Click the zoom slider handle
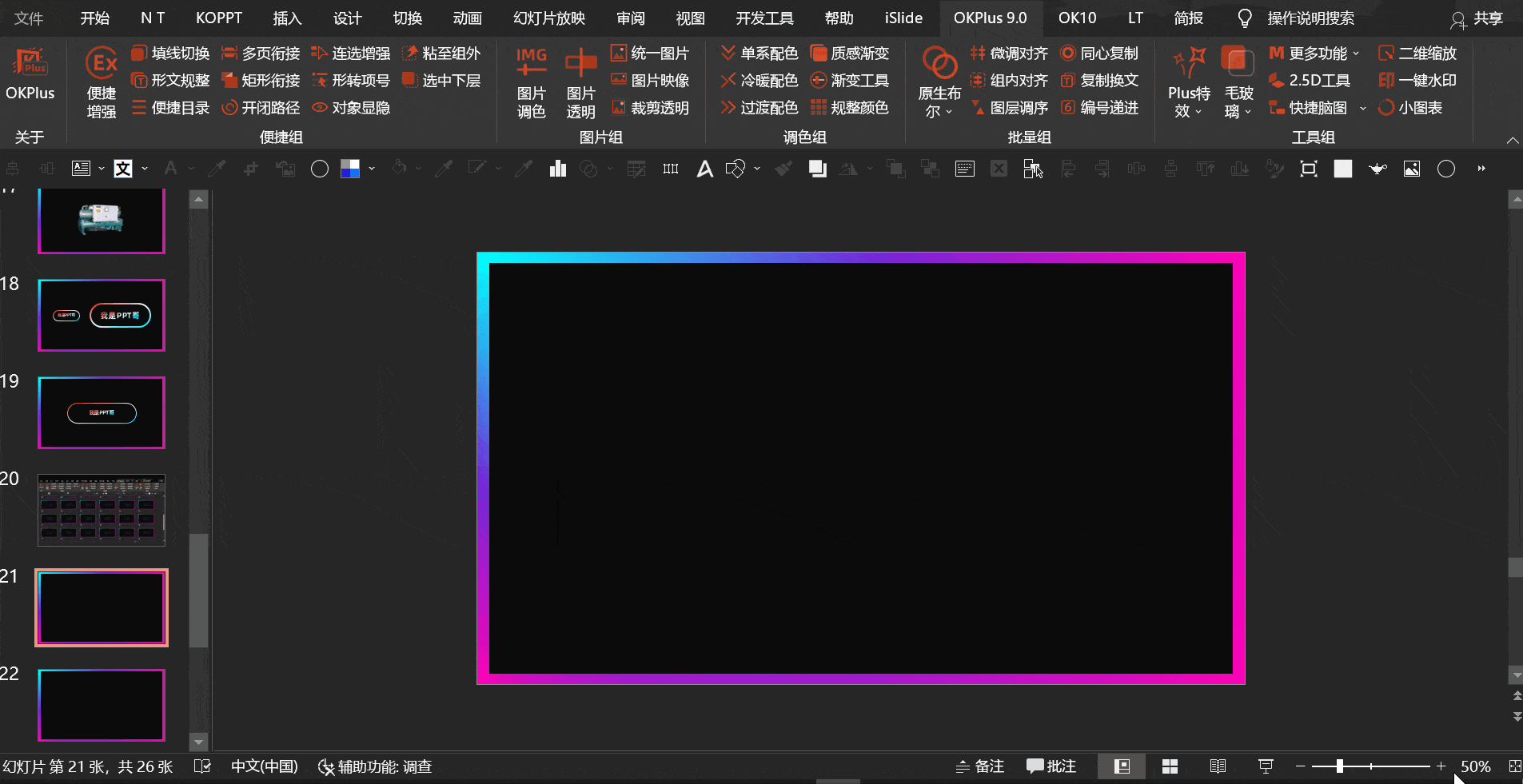Viewport: 1523px width, 784px height. (1339, 766)
